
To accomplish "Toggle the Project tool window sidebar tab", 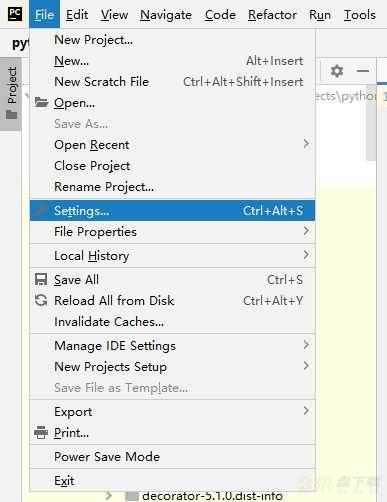I will 12,93.
